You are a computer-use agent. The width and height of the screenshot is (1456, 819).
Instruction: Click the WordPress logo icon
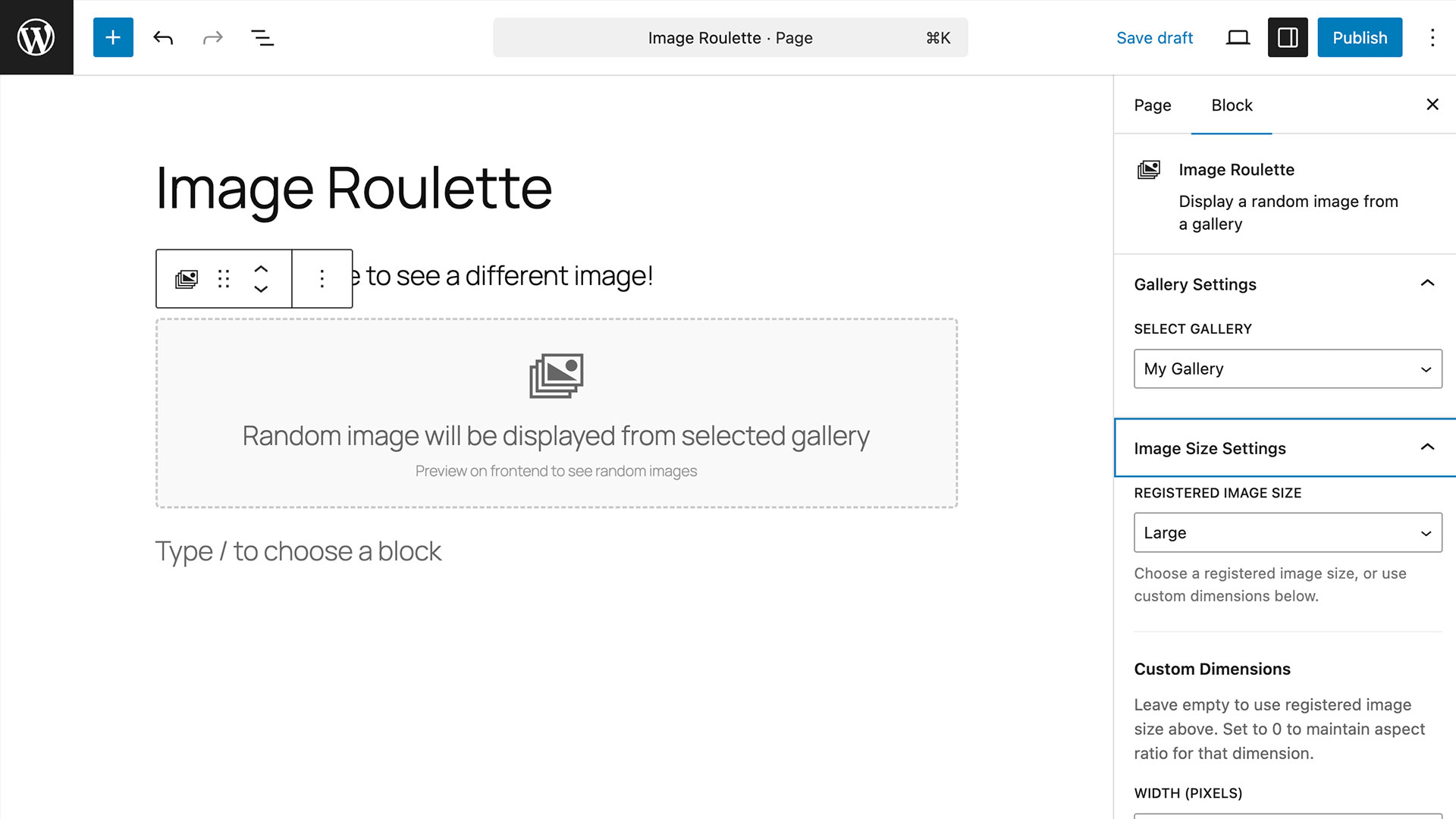36,37
